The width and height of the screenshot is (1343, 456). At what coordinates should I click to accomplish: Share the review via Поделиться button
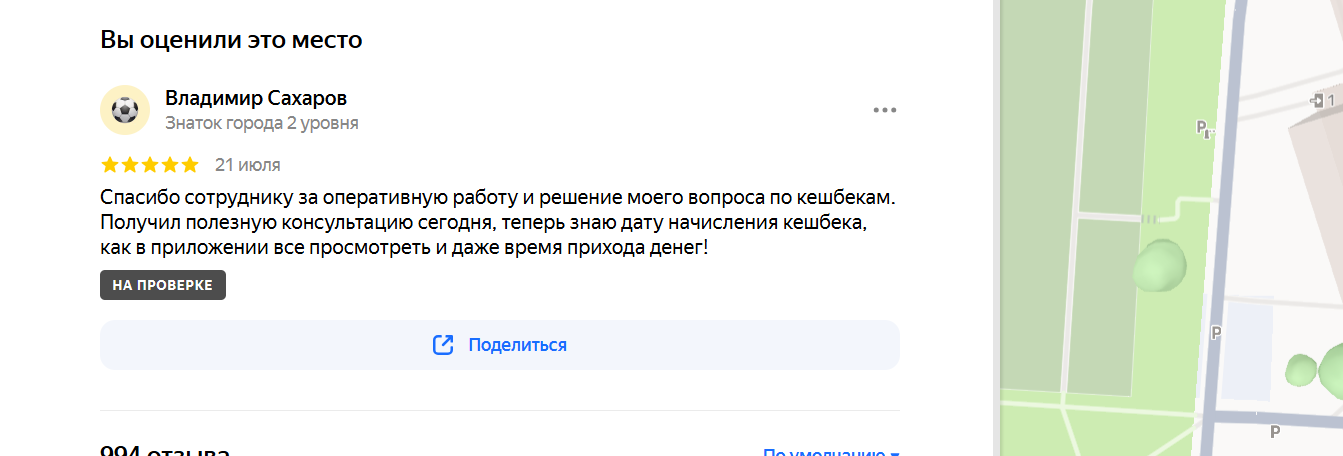tap(500, 345)
